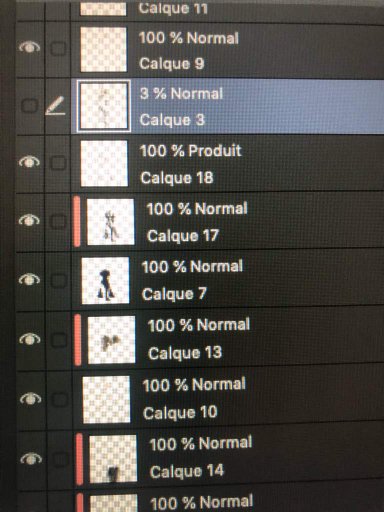
Task: Click the Calque 17 layer thumbnail
Action: coord(110,222)
